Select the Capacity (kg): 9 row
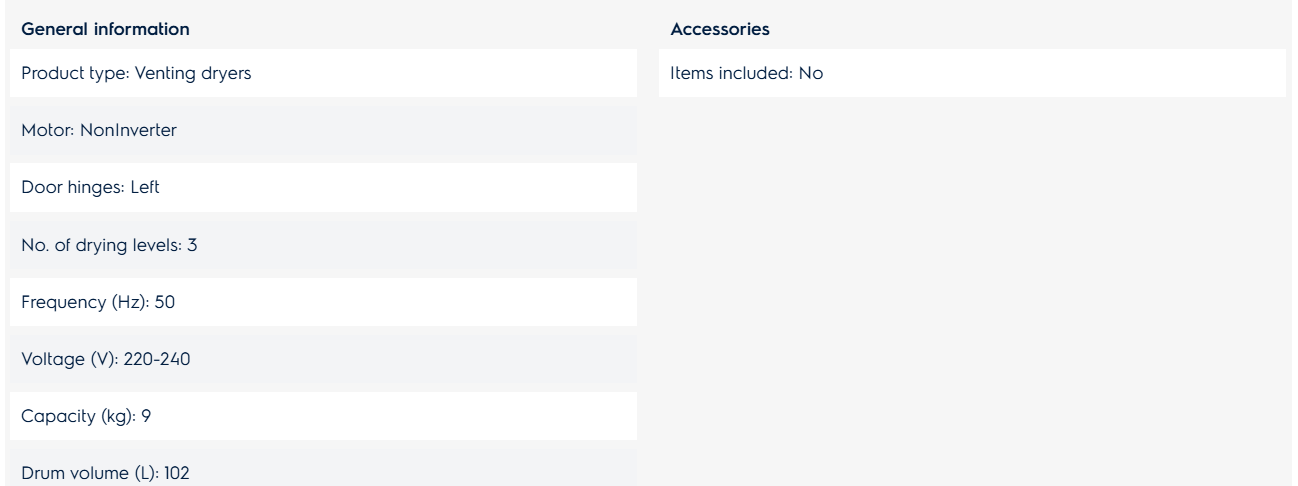 pos(323,416)
